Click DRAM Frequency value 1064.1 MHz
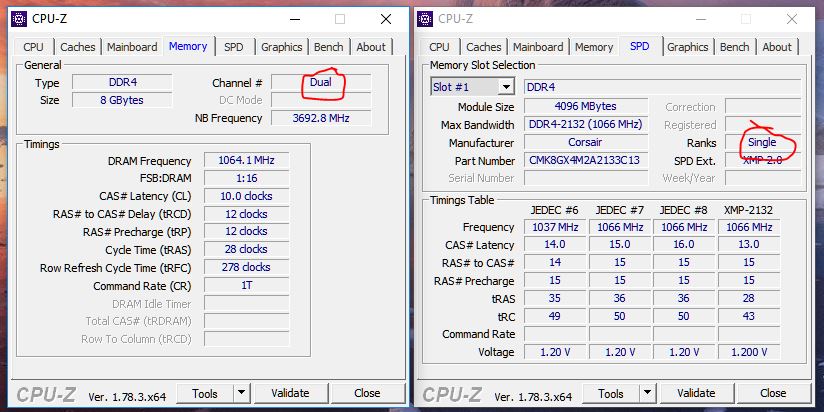The width and height of the screenshot is (824, 412). tap(246, 160)
